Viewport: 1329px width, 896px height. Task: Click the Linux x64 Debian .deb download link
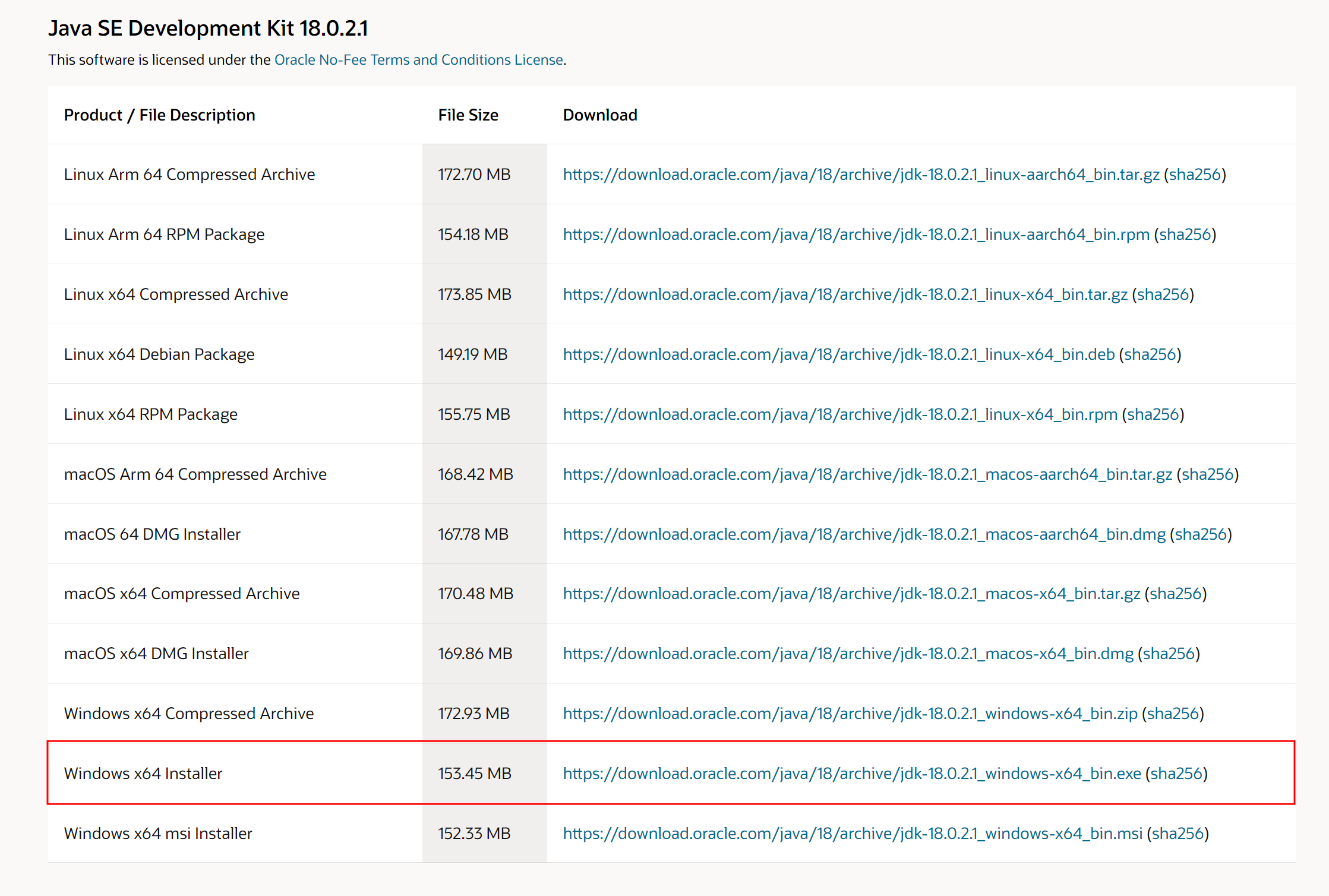[x=838, y=354]
